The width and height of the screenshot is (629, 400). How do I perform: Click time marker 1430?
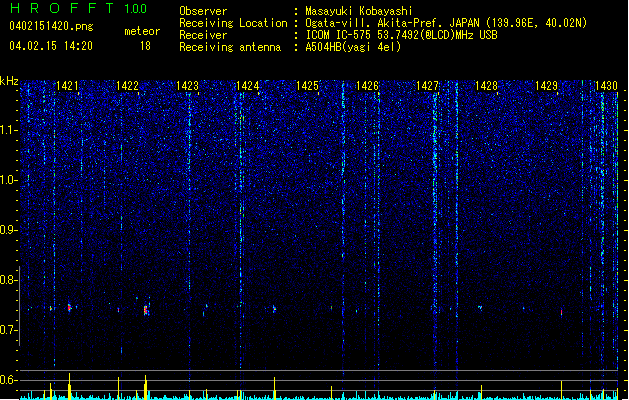coord(607,86)
